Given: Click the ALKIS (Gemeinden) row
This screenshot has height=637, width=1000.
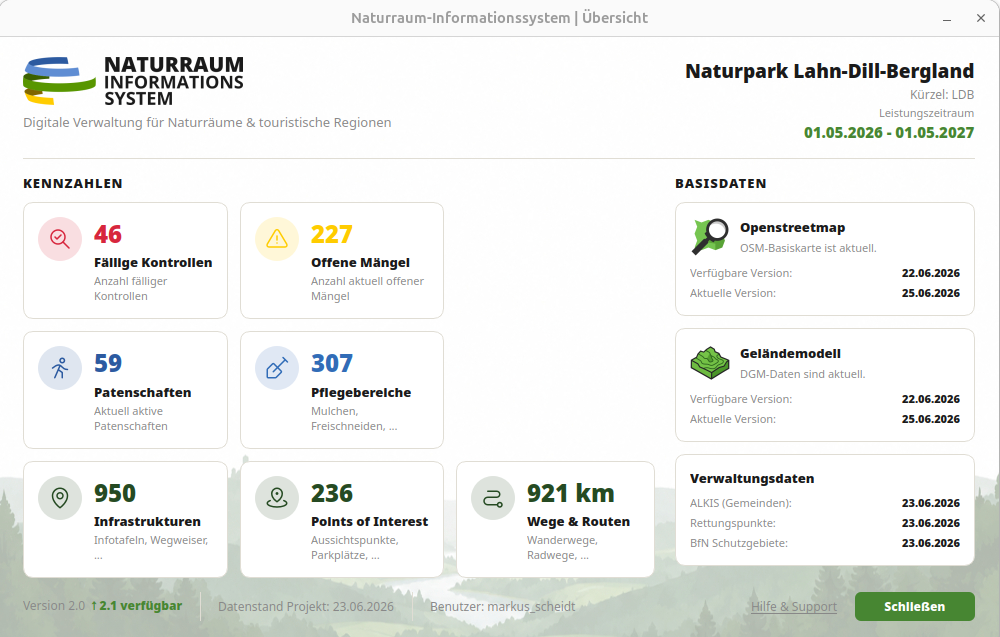Looking at the screenshot, I should tap(825, 503).
